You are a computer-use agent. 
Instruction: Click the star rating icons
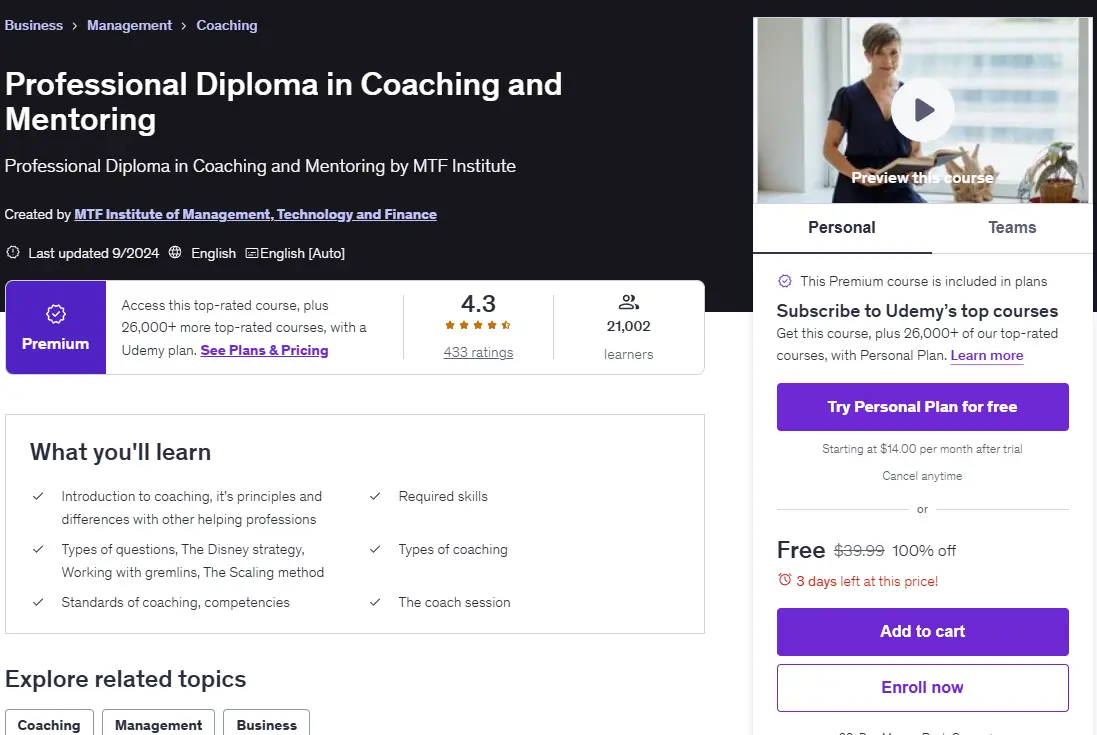478,325
